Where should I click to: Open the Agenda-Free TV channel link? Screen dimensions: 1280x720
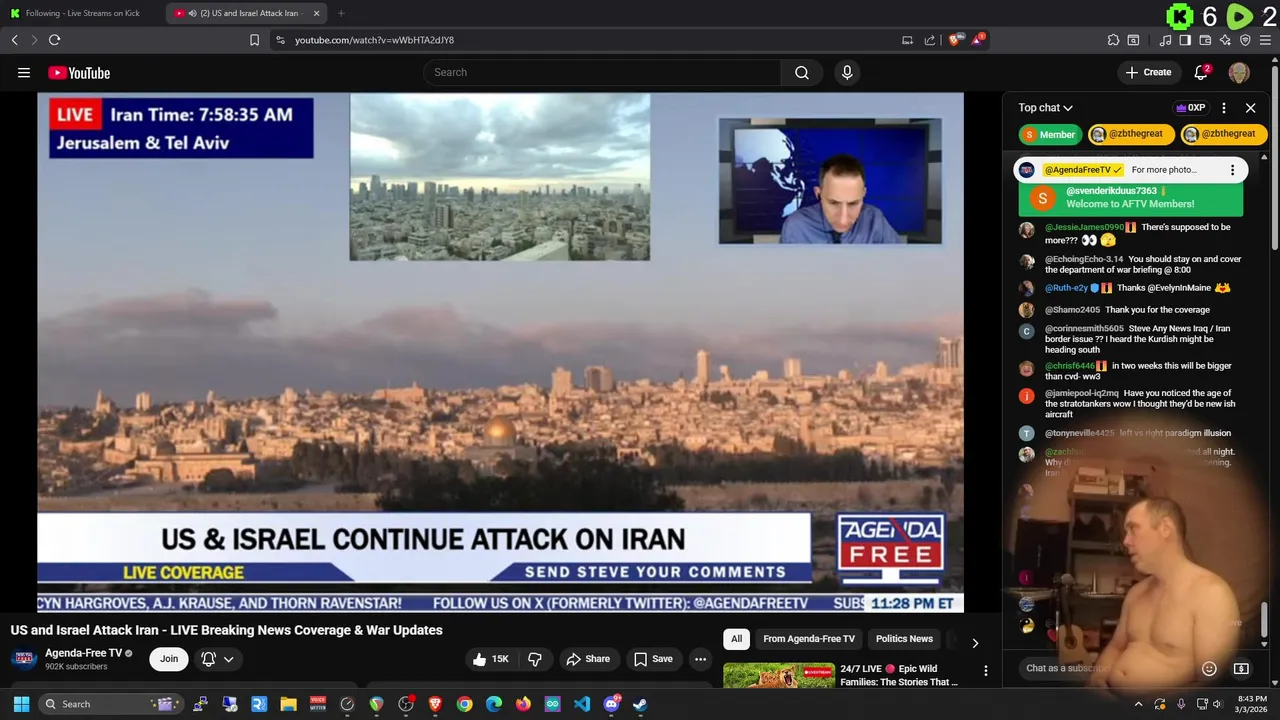[x=83, y=653]
